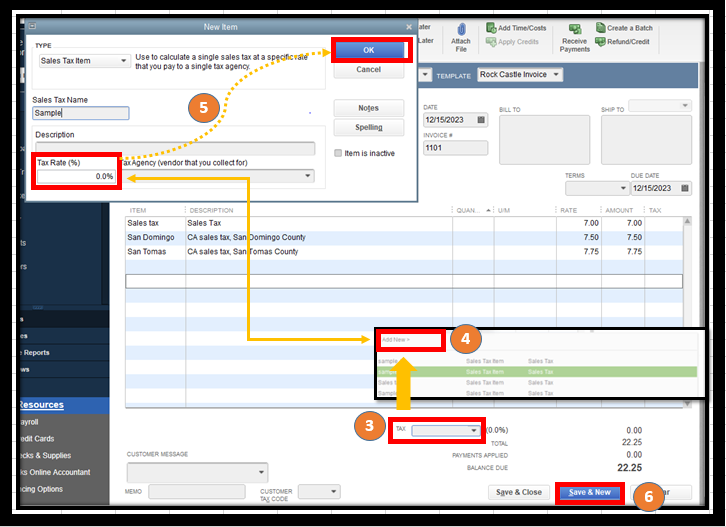
Task: Select the San Tomas item cell
Action: (x=156, y=252)
